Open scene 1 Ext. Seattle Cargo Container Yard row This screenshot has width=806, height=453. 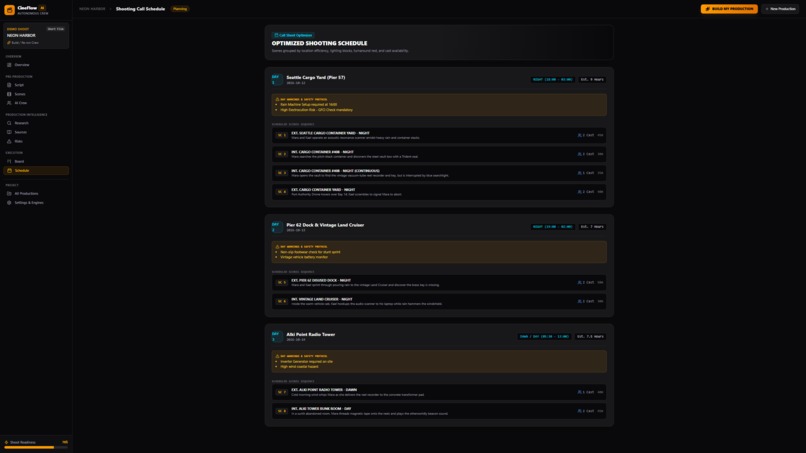point(439,135)
